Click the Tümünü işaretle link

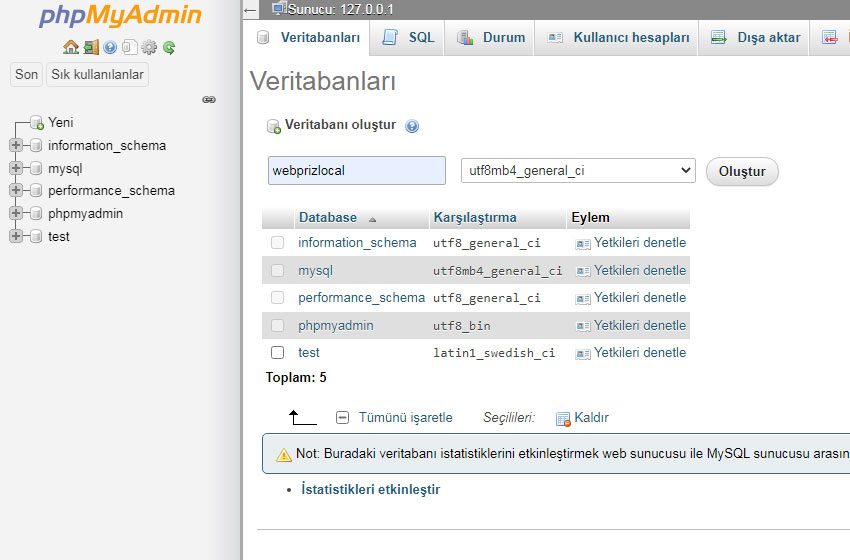click(x=405, y=417)
